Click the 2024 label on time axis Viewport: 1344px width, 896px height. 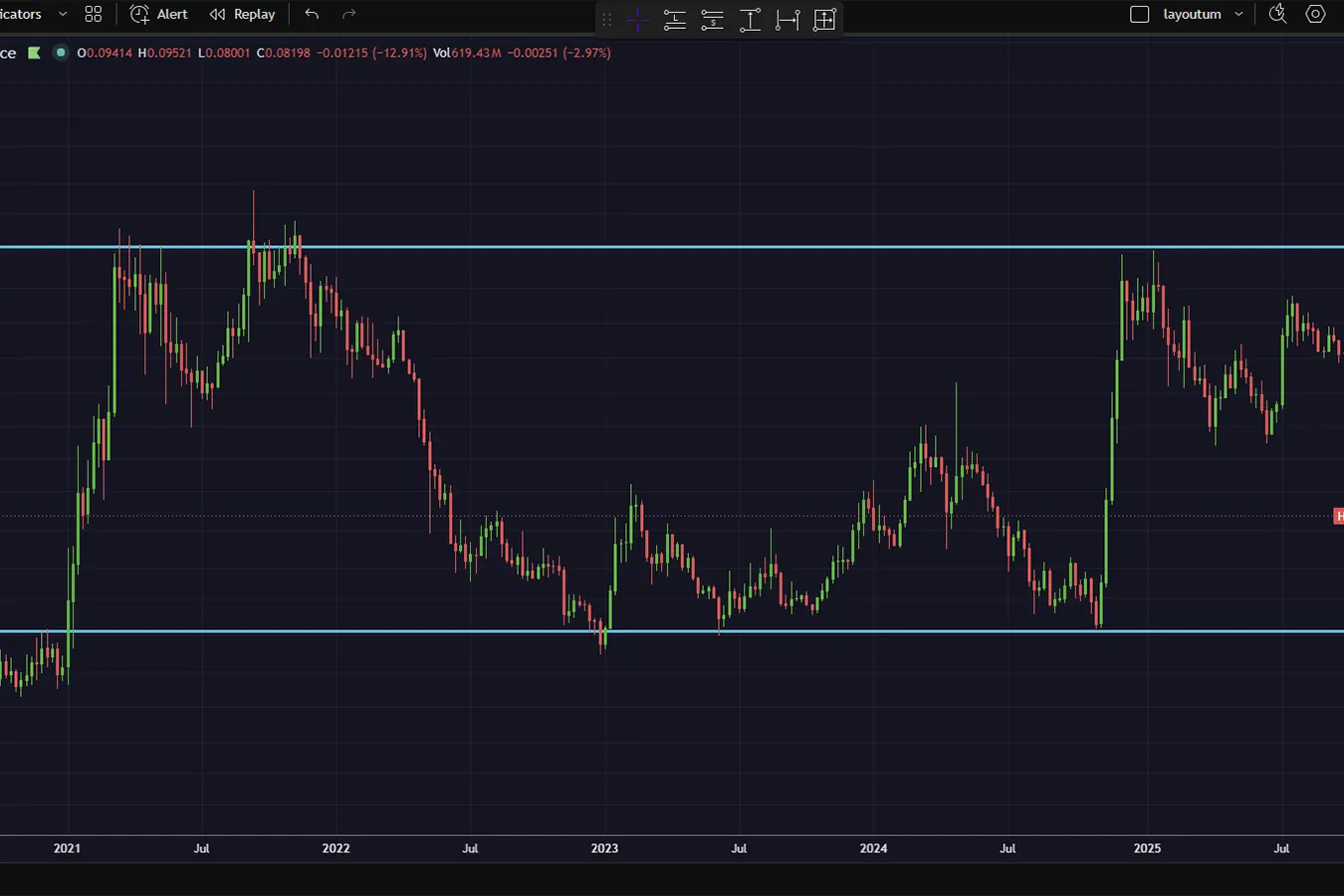click(x=873, y=848)
